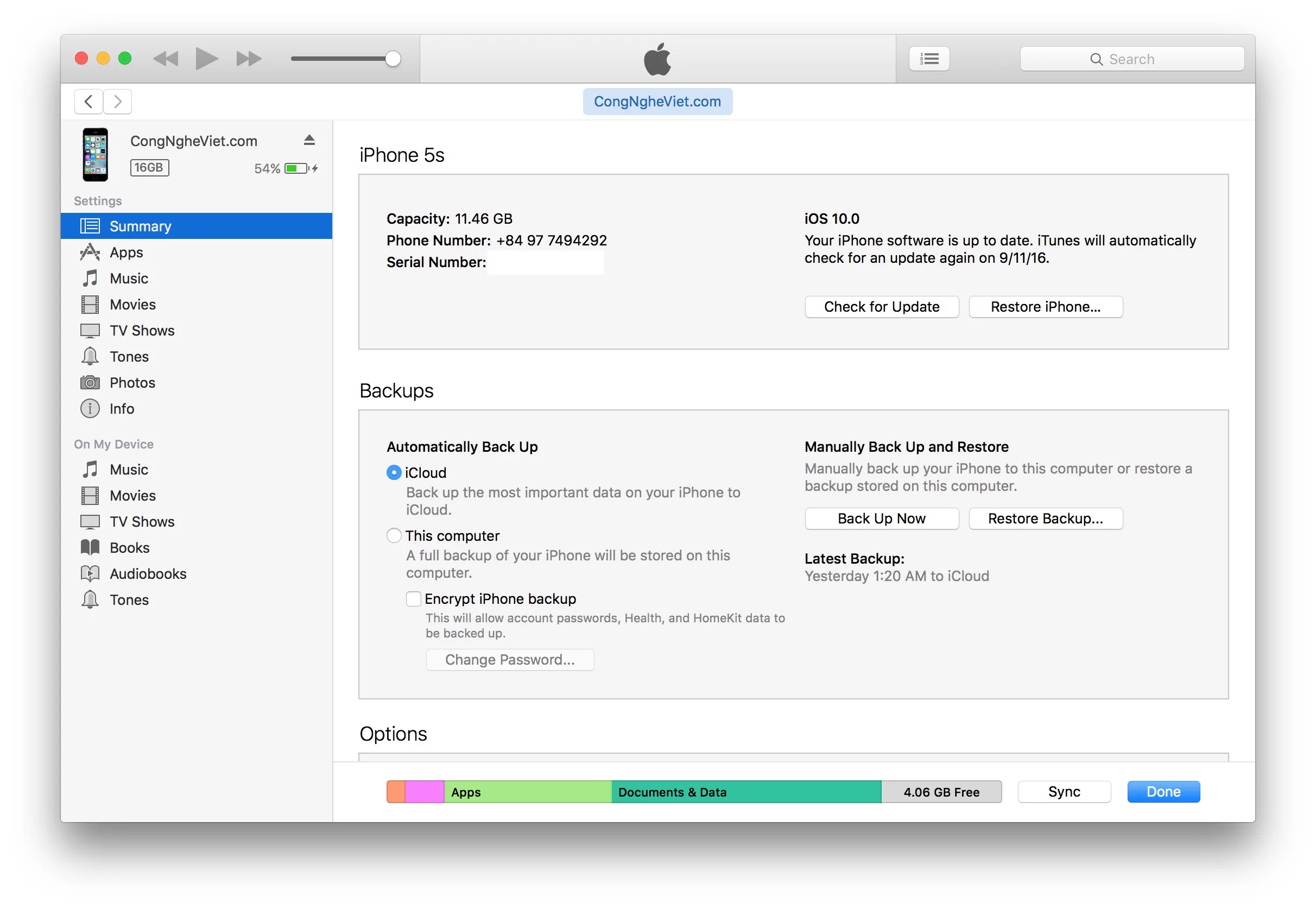Click Tones bell icon under On My Device
This screenshot has width=1316, height=909.
90,599
